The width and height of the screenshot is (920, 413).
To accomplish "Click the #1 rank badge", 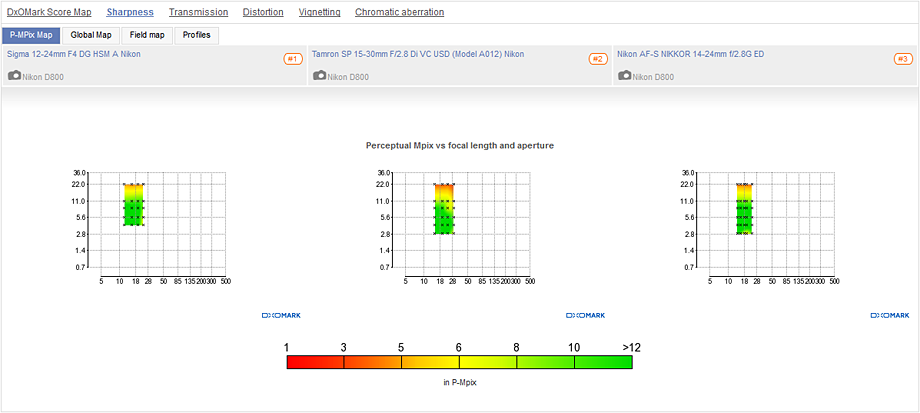I will coord(293,59).
